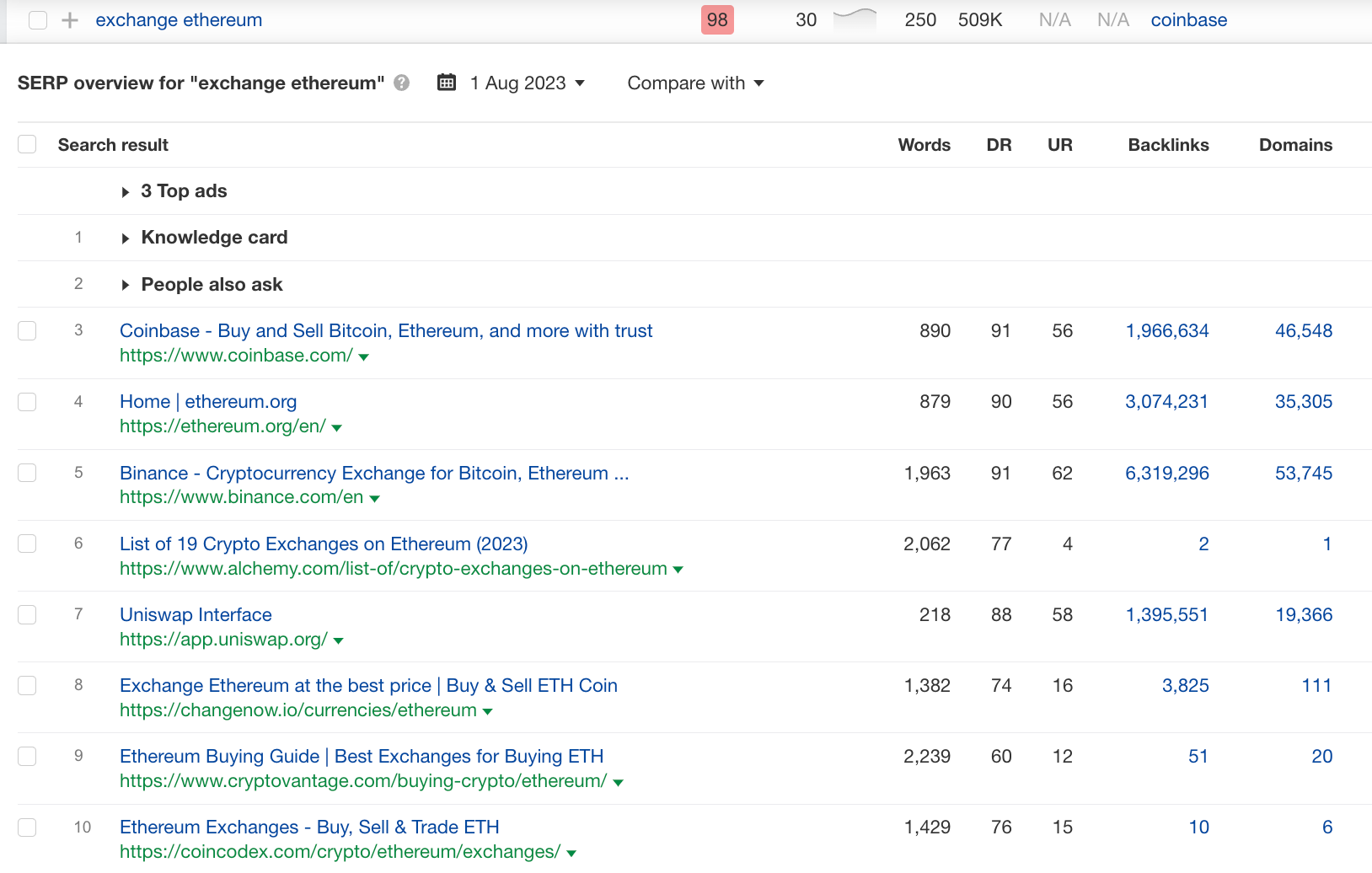Tick checkbox for List of 19 Crypto Exchanges row
Viewport: 1372px width, 873px height.
27,543
